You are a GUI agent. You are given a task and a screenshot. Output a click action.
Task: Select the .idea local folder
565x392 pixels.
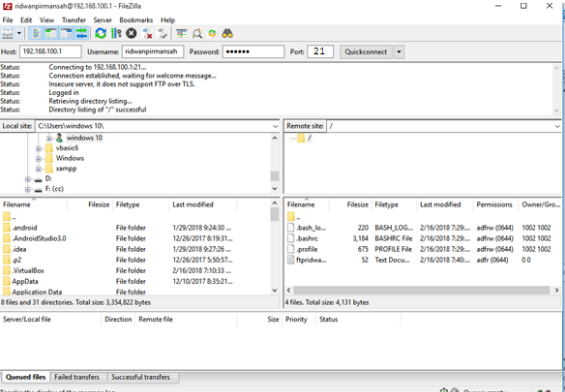tap(19, 249)
